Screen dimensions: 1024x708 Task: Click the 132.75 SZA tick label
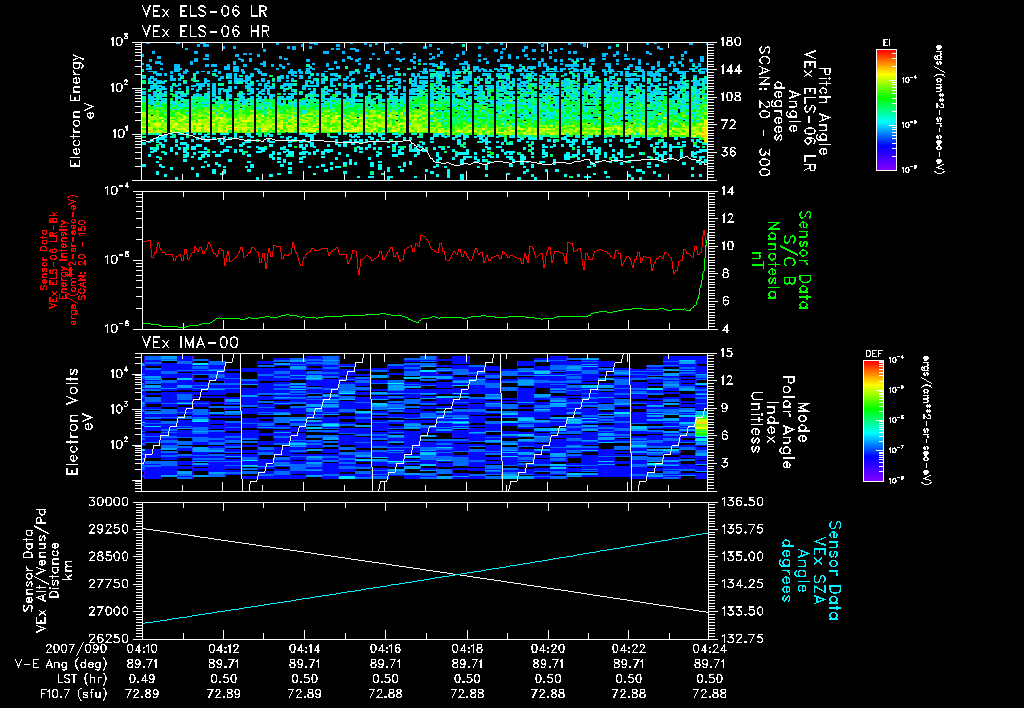pyautogui.click(x=741, y=639)
